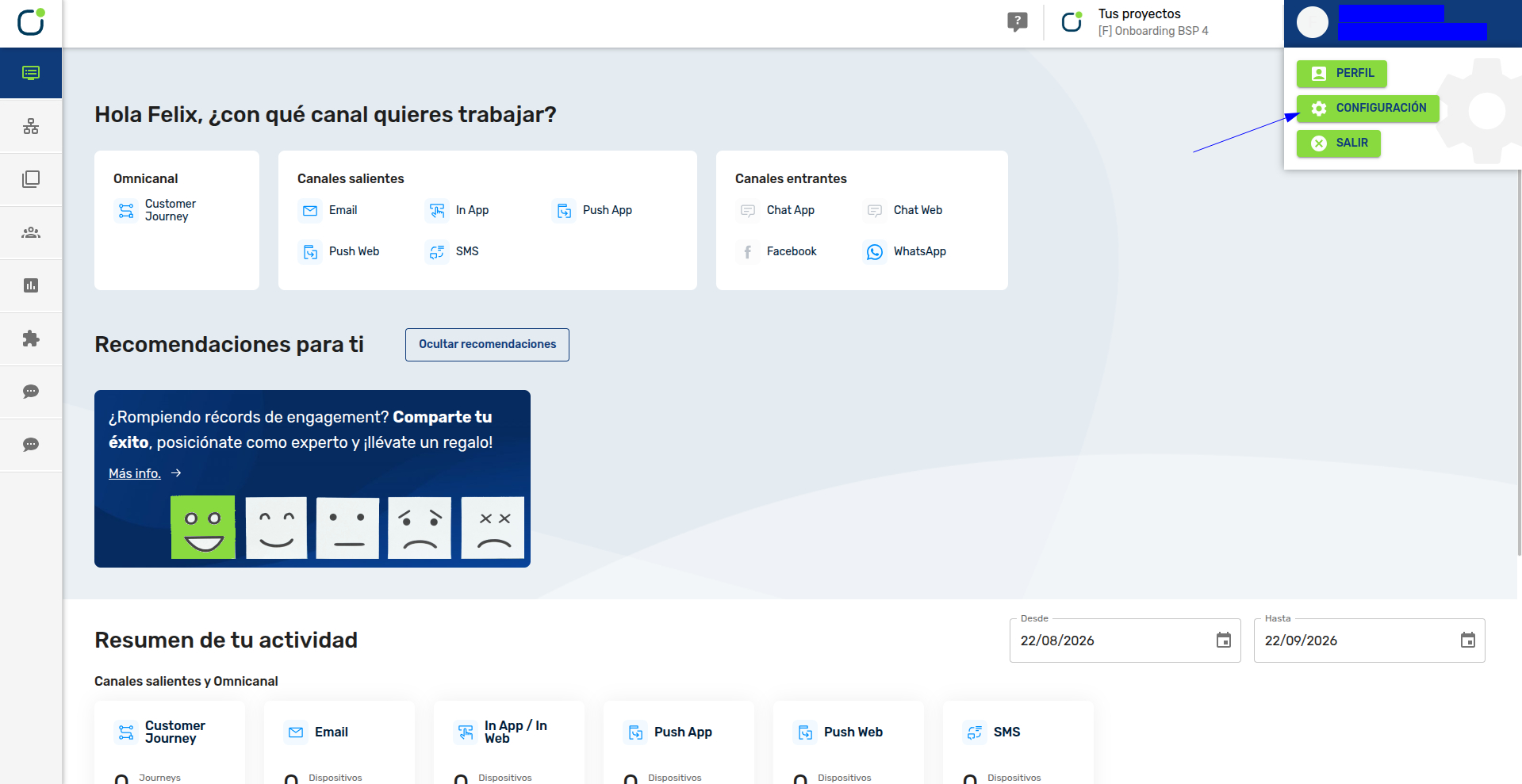Open the templates stack sidebar icon
This screenshot has height=784, width=1522.
pyautogui.click(x=31, y=179)
